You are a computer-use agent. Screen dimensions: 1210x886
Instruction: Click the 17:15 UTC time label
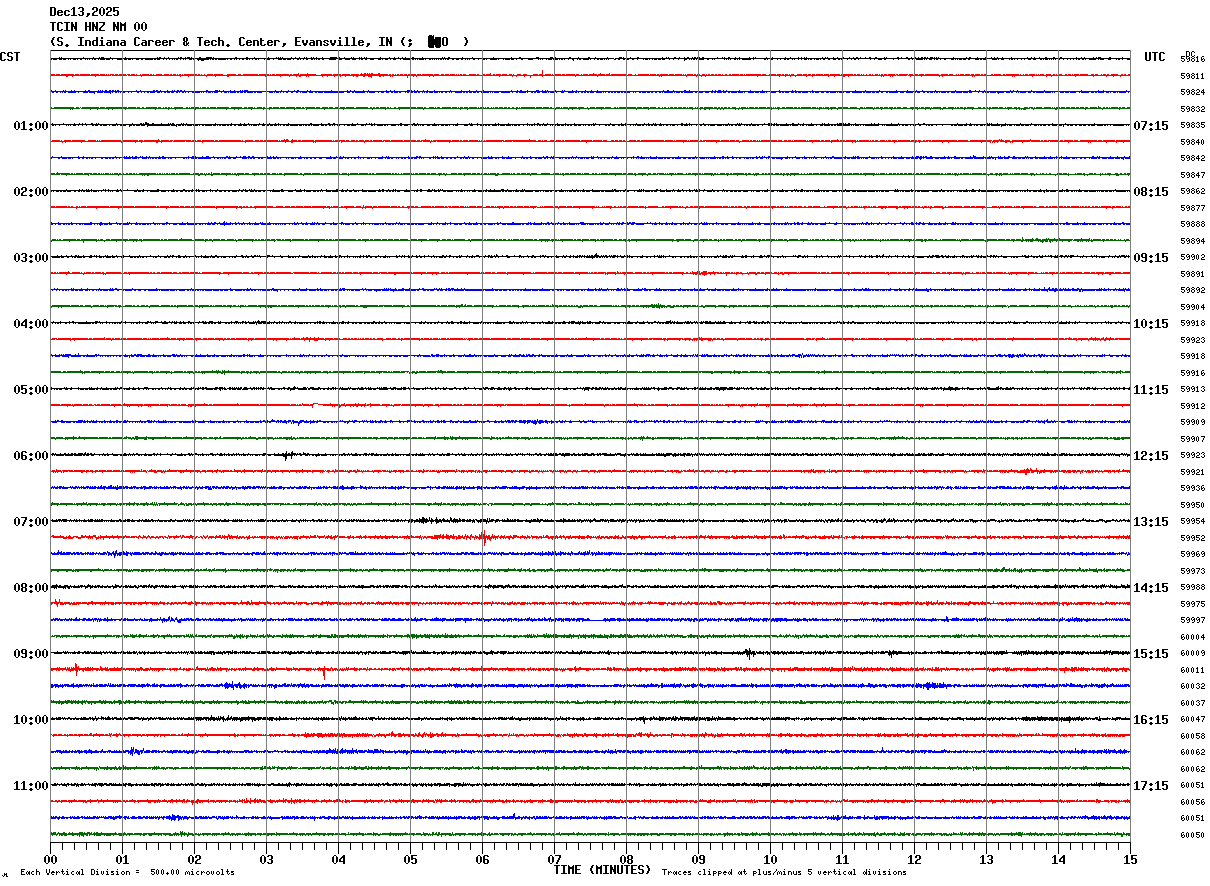pos(1150,786)
